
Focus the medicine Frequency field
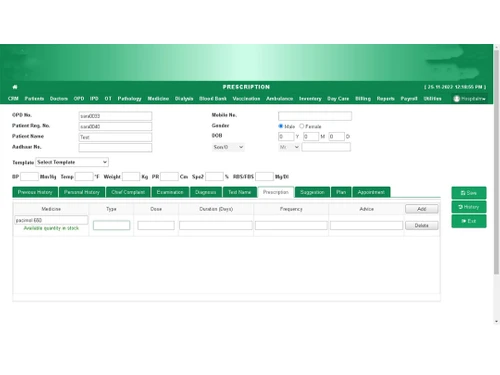pos(291,226)
